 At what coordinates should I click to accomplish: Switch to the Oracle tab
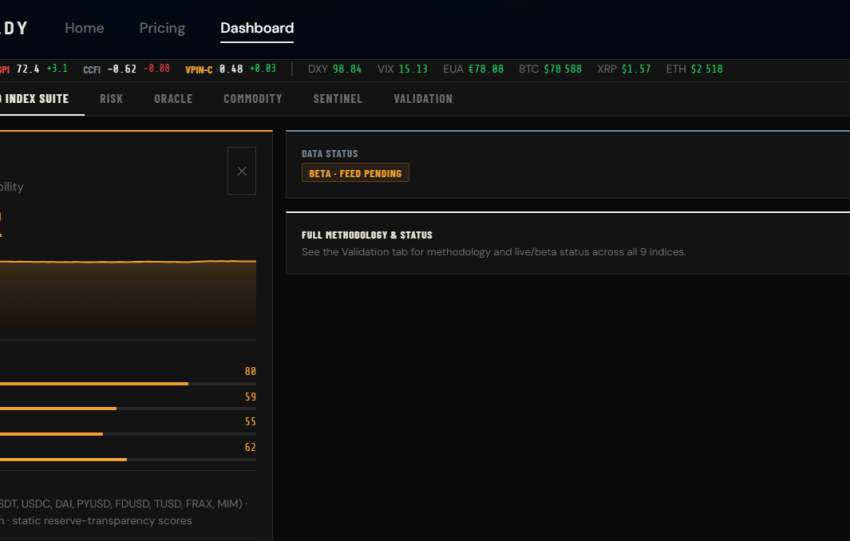pos(173,99)
